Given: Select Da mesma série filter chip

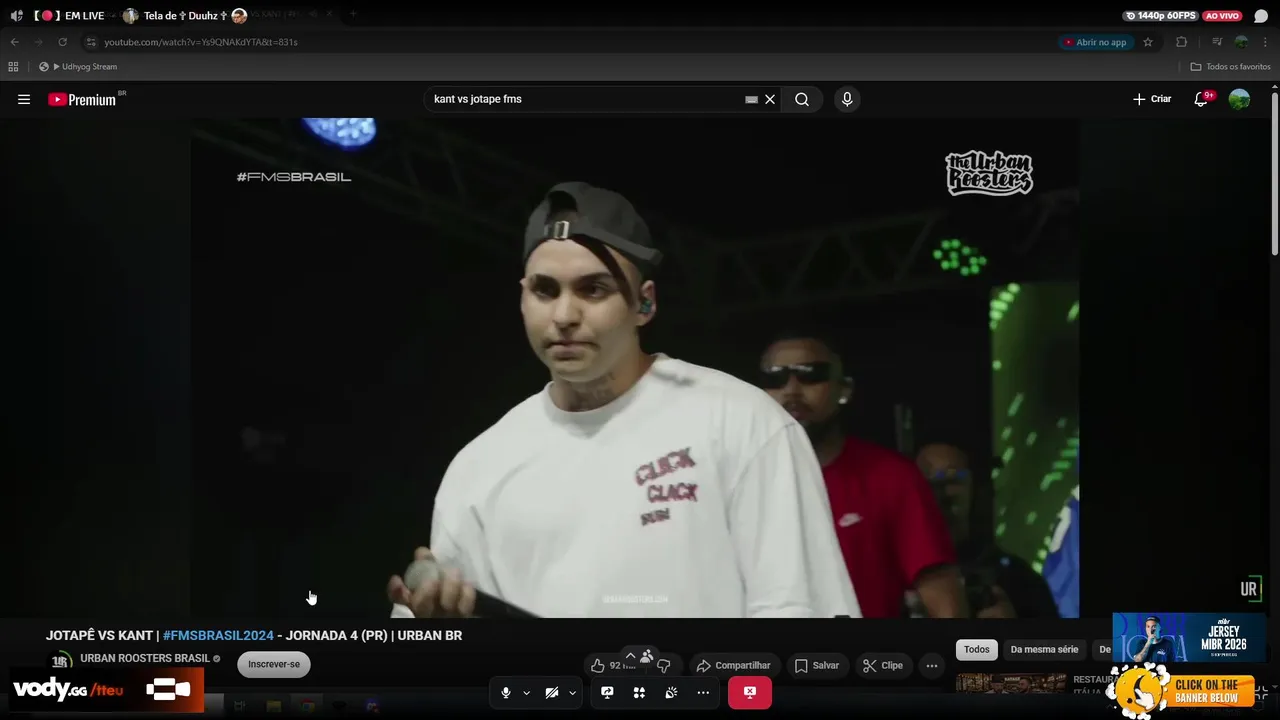Looking at the screenshot, I should (1044, 649).
